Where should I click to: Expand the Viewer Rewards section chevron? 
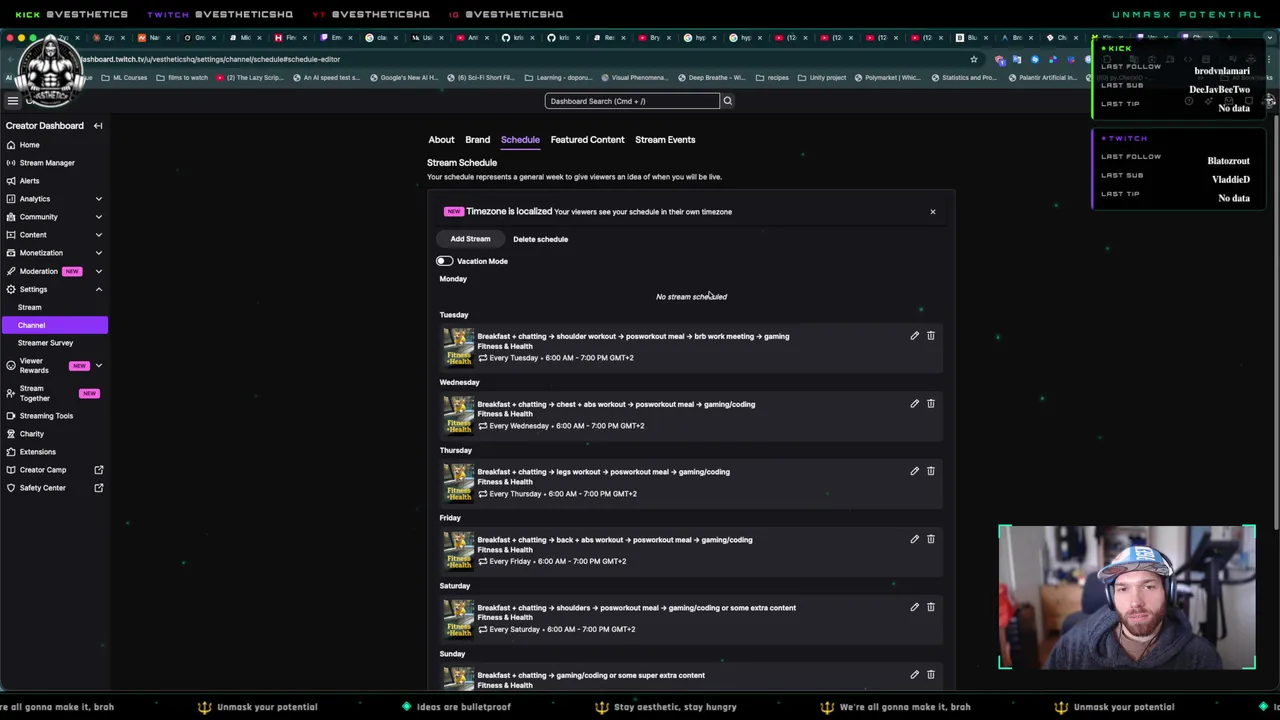pyautogui.click(x=98, y=366)
